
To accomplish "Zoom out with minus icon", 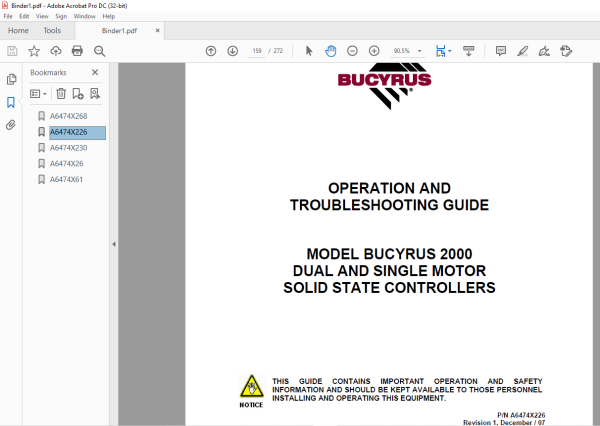I will (352, 51).
